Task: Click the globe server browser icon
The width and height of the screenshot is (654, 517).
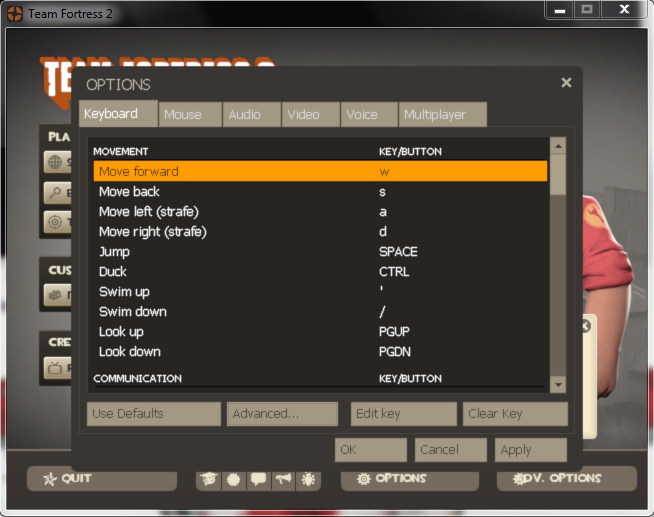Action: 55,162
